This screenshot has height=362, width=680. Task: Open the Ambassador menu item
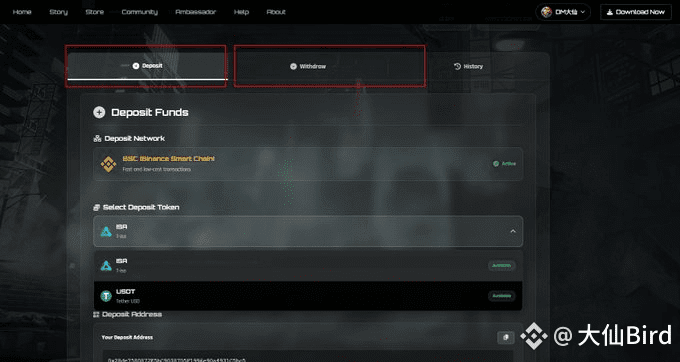click(196, 12)
